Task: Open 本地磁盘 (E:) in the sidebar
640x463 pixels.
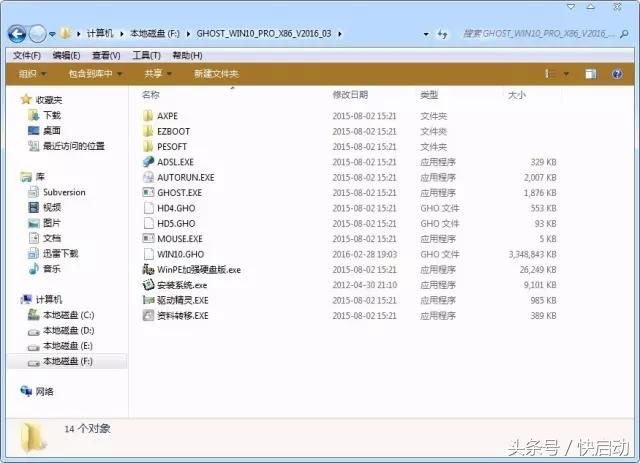Action: click(68, 346)
